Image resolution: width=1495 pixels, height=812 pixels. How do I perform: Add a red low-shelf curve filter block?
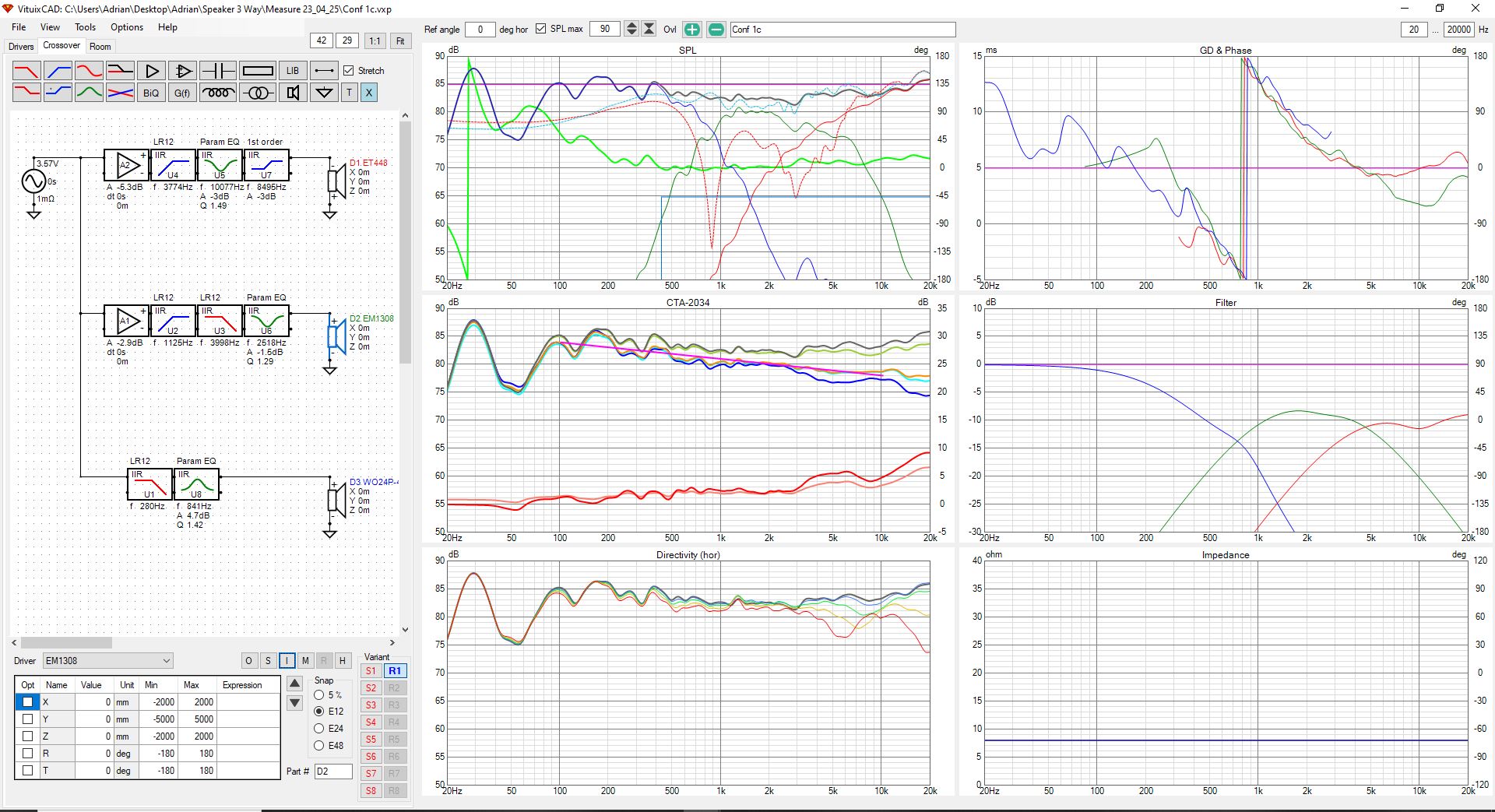[x=89, y=71]
